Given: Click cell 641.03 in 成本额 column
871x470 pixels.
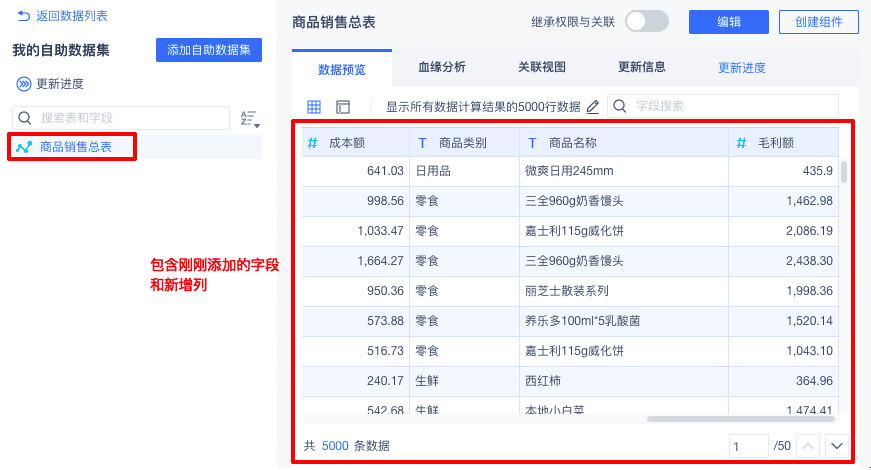Looking at the screenshot, I should coord(356,171).
